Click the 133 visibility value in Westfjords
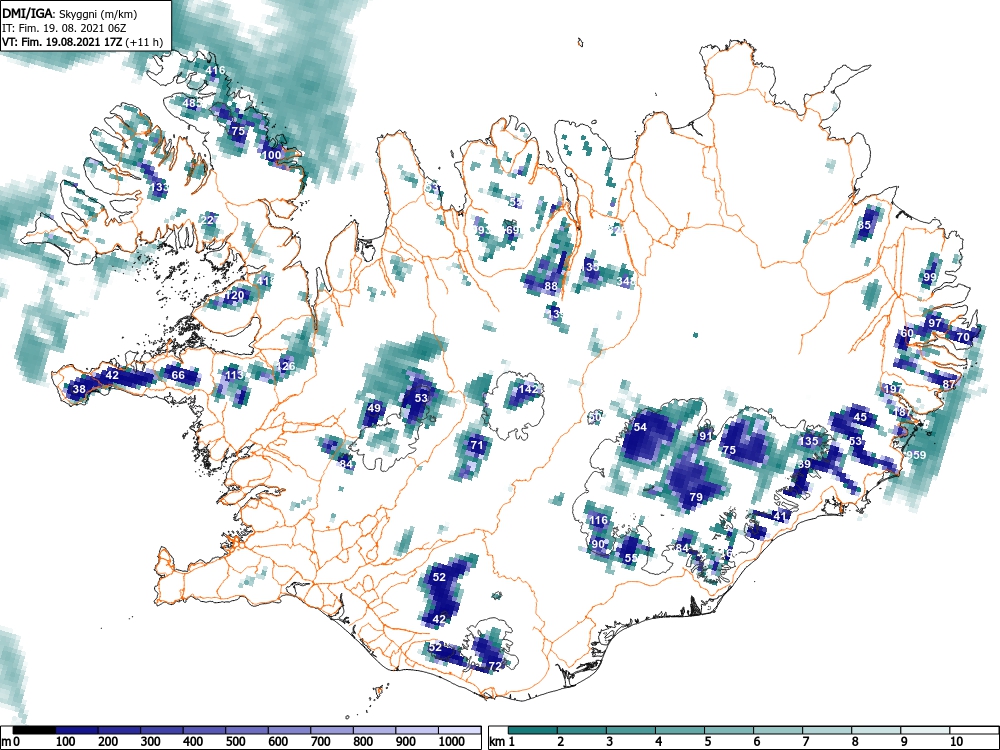 pyautogui.click(x=160, y=188)
